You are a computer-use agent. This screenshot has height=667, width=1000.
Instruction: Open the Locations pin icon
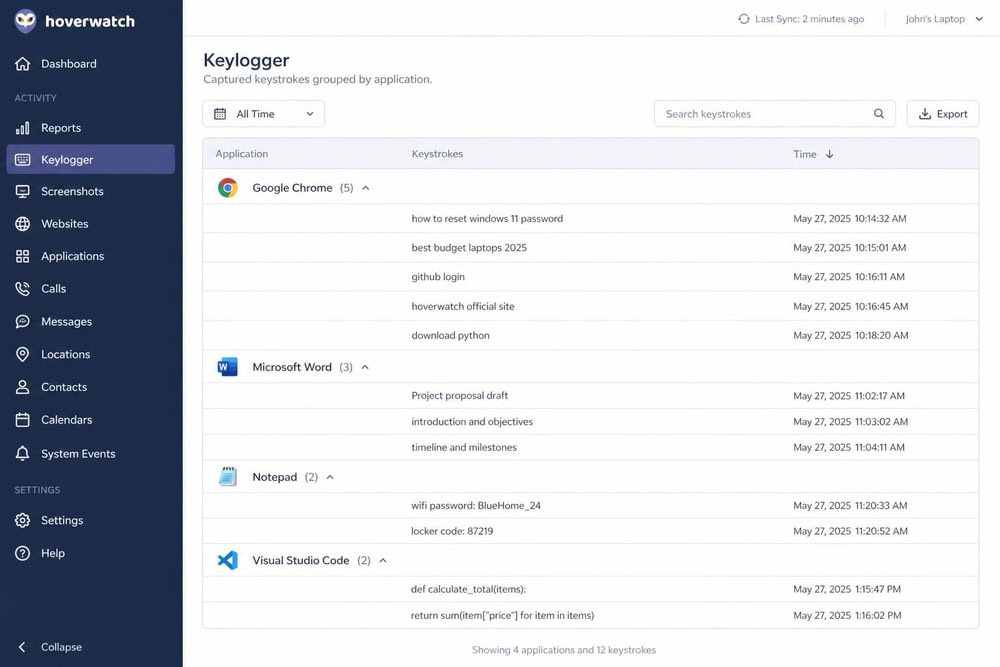22,355
